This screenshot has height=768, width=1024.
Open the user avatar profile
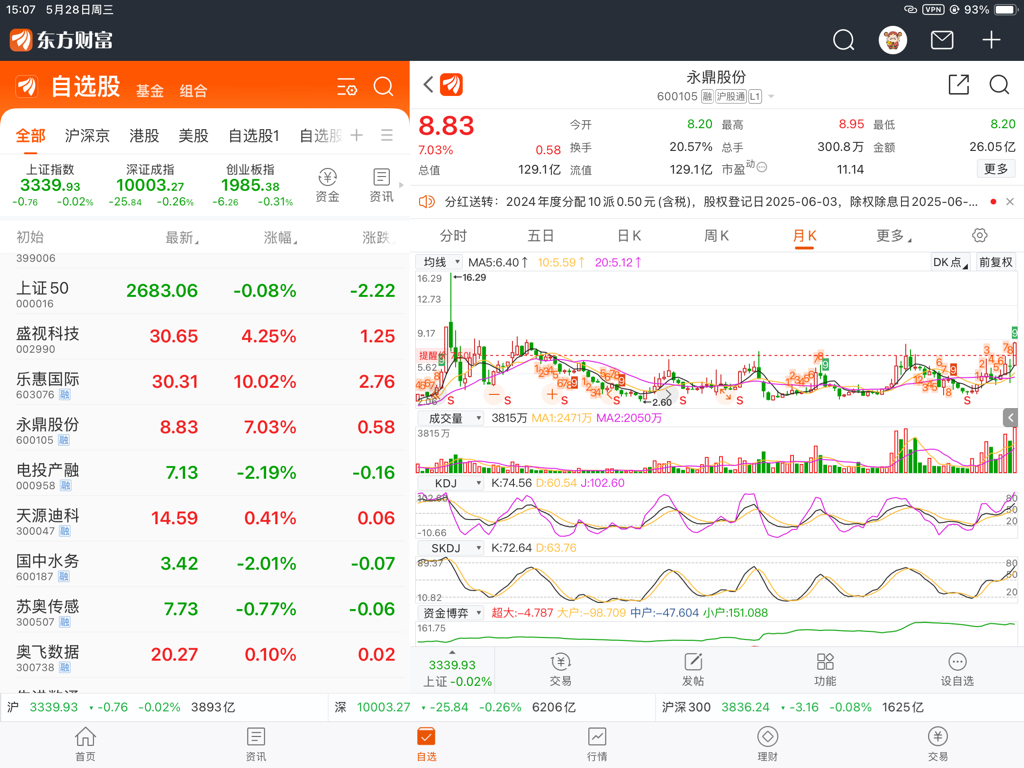[892, 40]
